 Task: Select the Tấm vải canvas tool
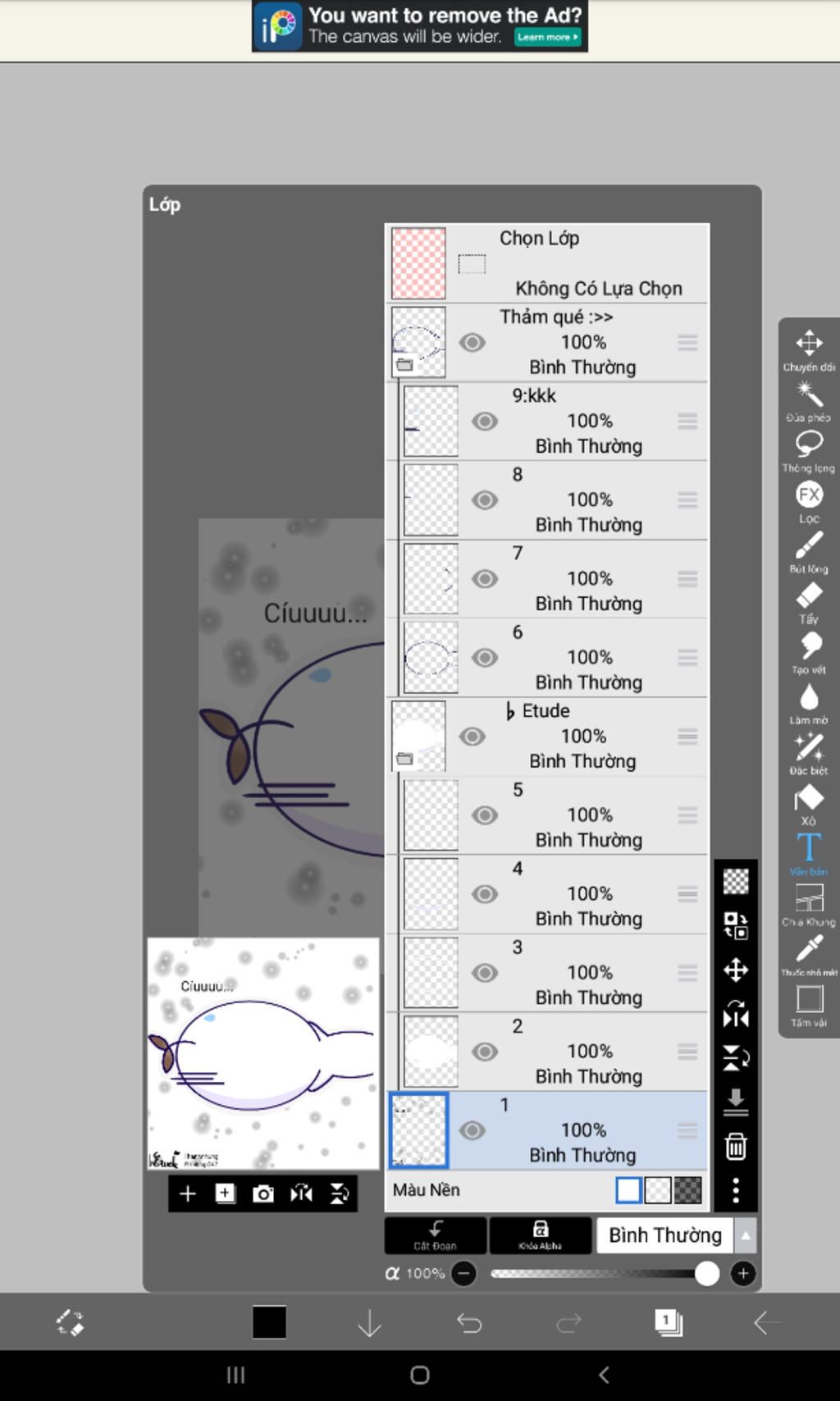[x=809, y=1006]
